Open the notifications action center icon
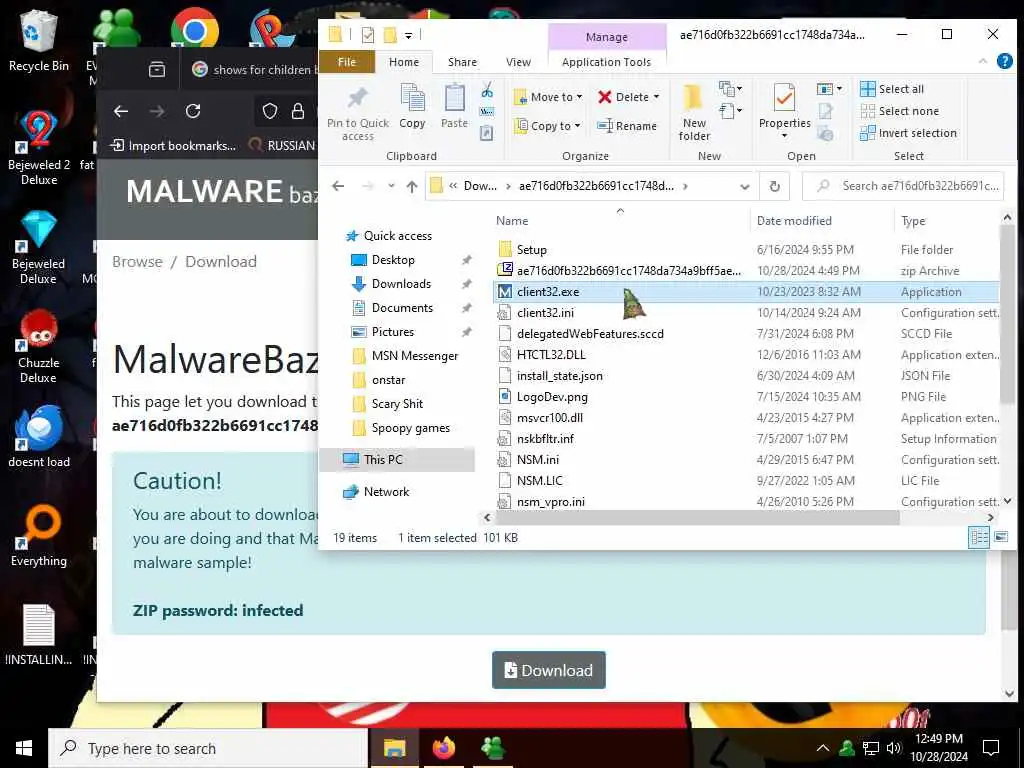 tap(991, 748)
